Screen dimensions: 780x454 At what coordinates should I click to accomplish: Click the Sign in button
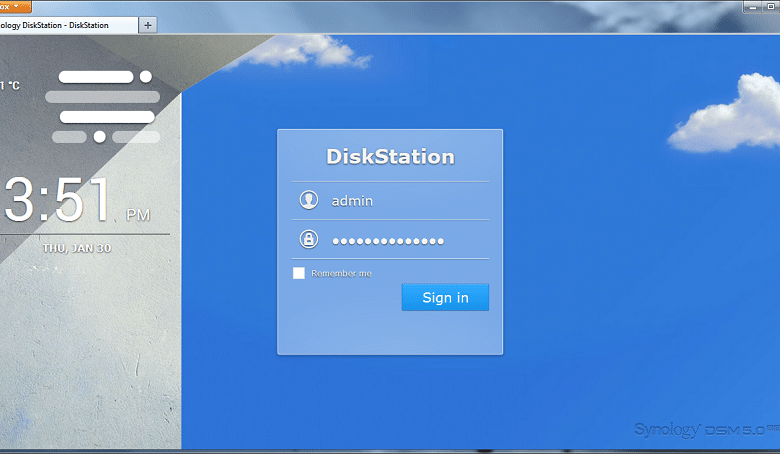445,297
